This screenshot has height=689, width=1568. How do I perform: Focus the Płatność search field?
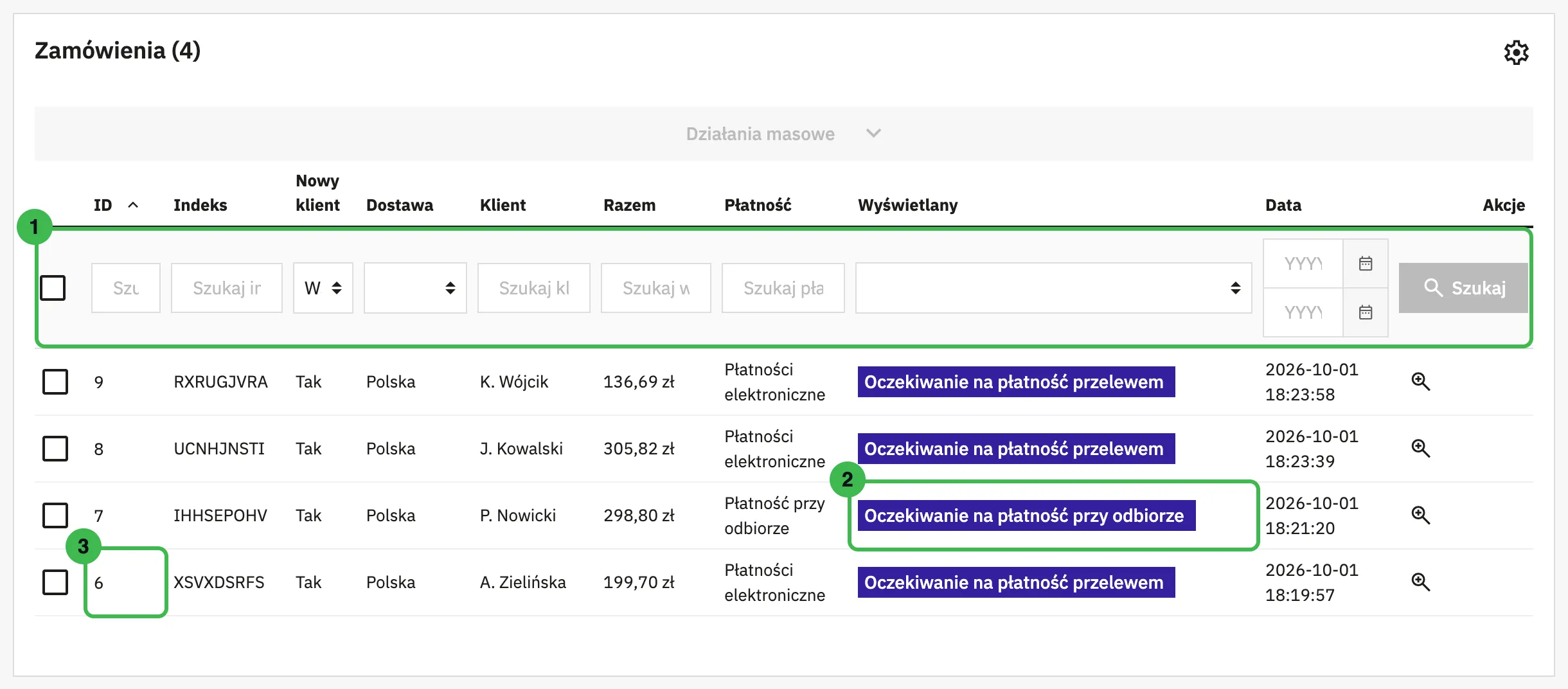783,288
